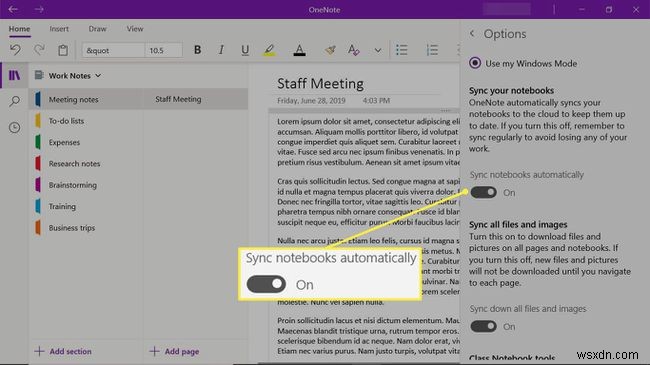The height and width of the screenshot is (365, 650).
Task: Switch to the View tab
Action: (x=135, y=29)
